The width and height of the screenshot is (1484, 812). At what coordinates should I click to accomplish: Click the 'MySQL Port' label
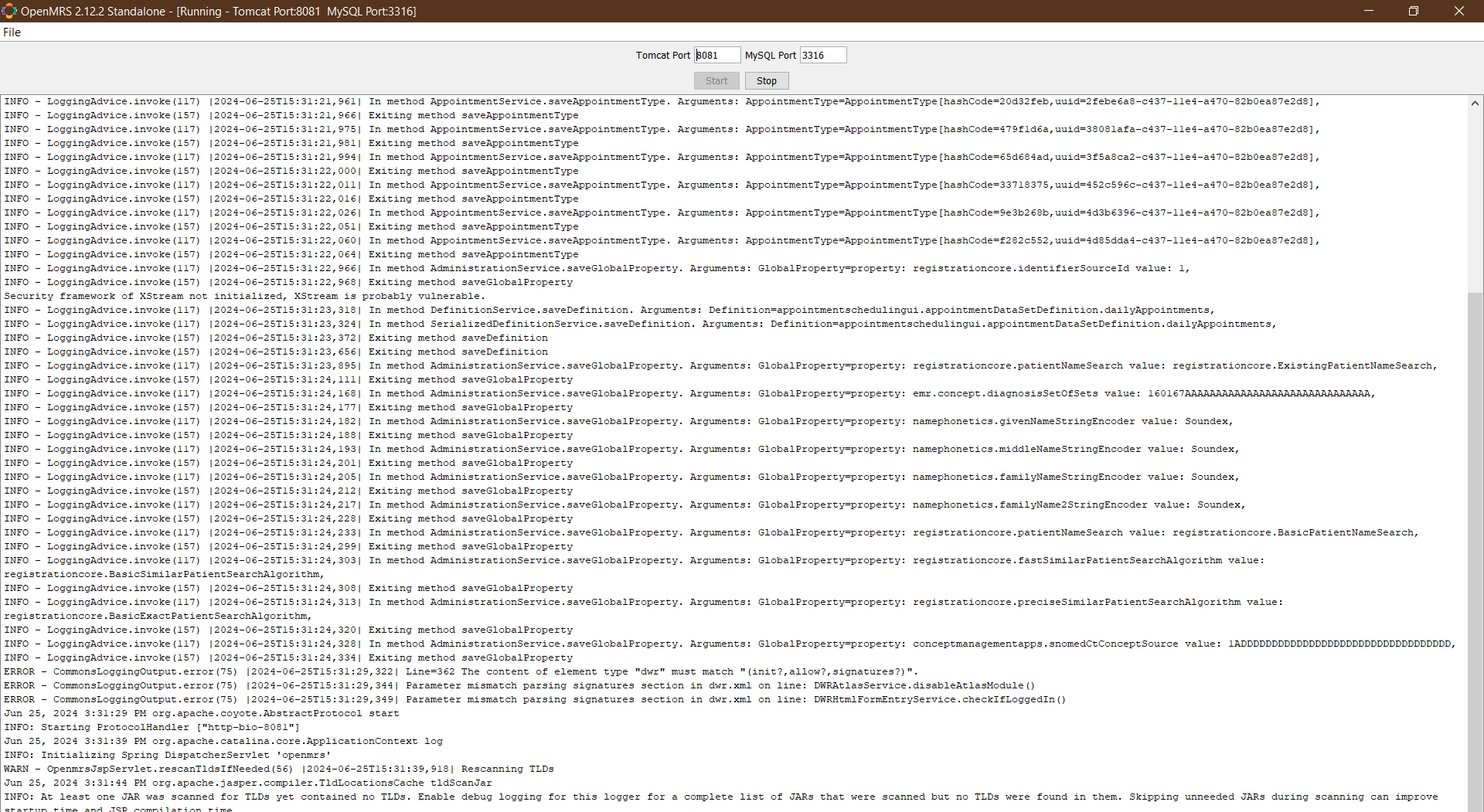click(771, 56)
